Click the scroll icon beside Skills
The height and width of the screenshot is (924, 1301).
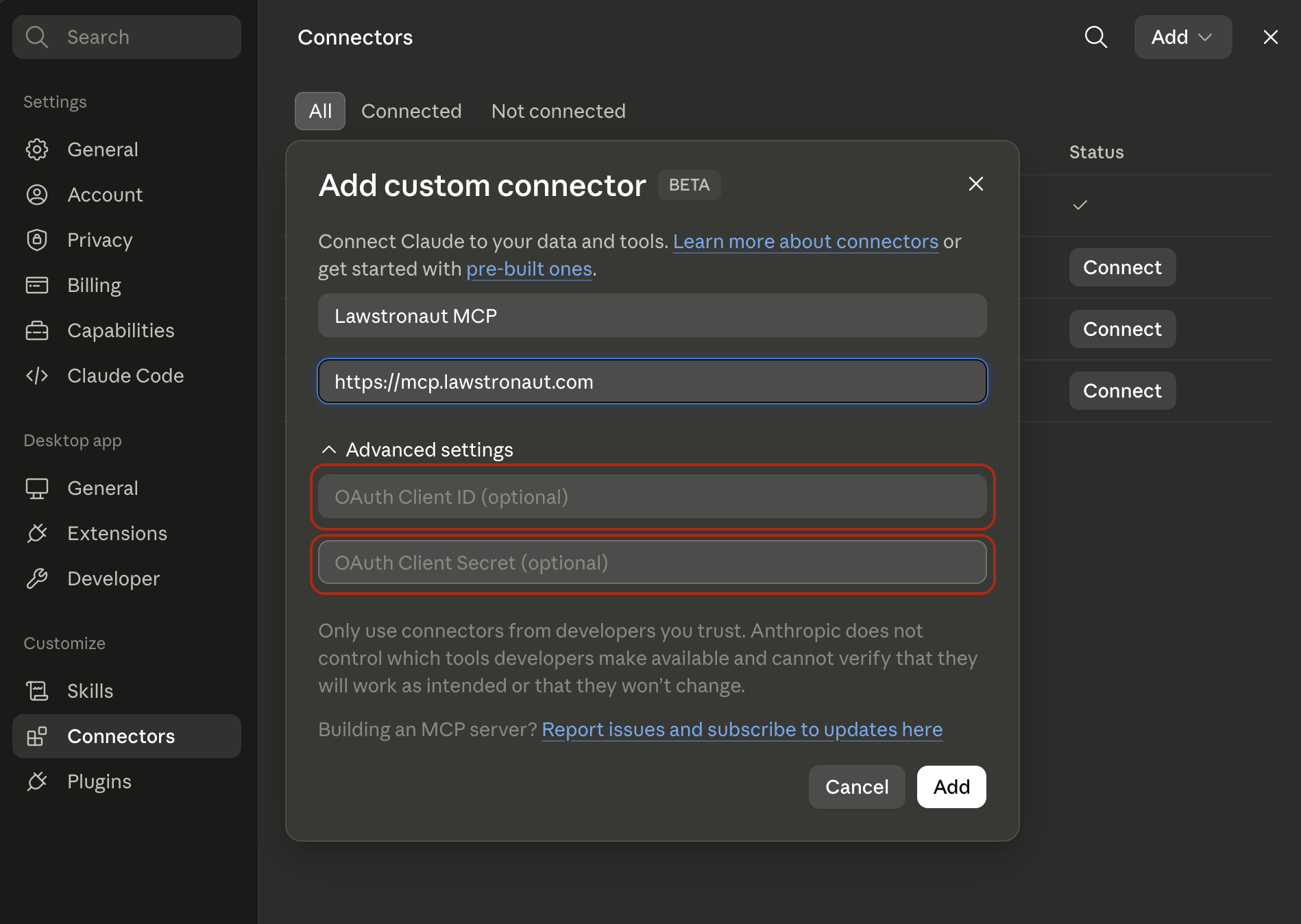point(37,691)
